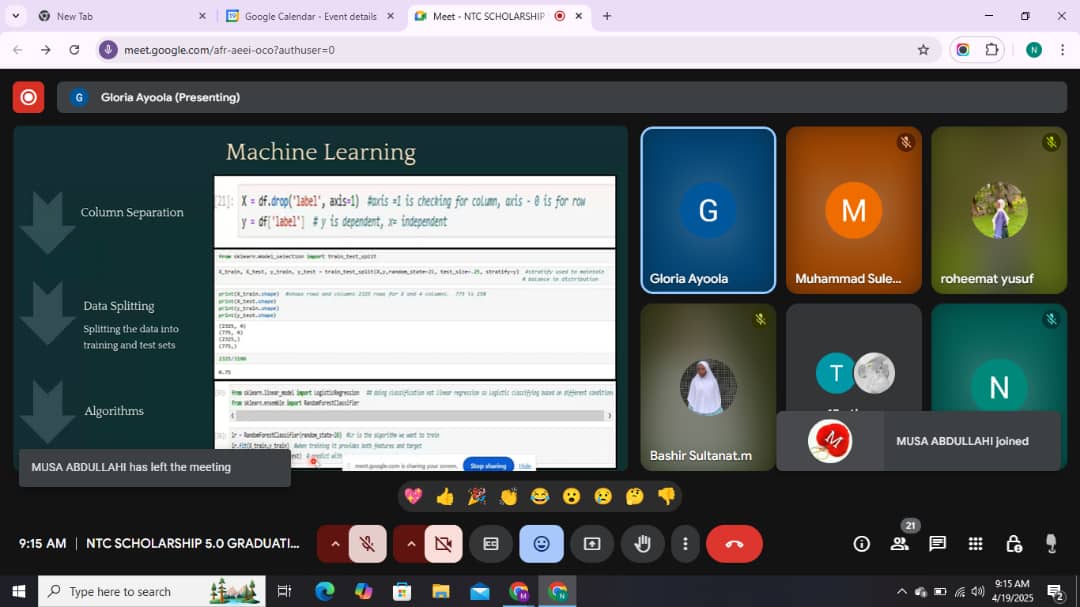The width and height of the screenshot is (1080, 607).
Task: Select roheemat yusuf participant tile
Action: [x=999, y=210]
